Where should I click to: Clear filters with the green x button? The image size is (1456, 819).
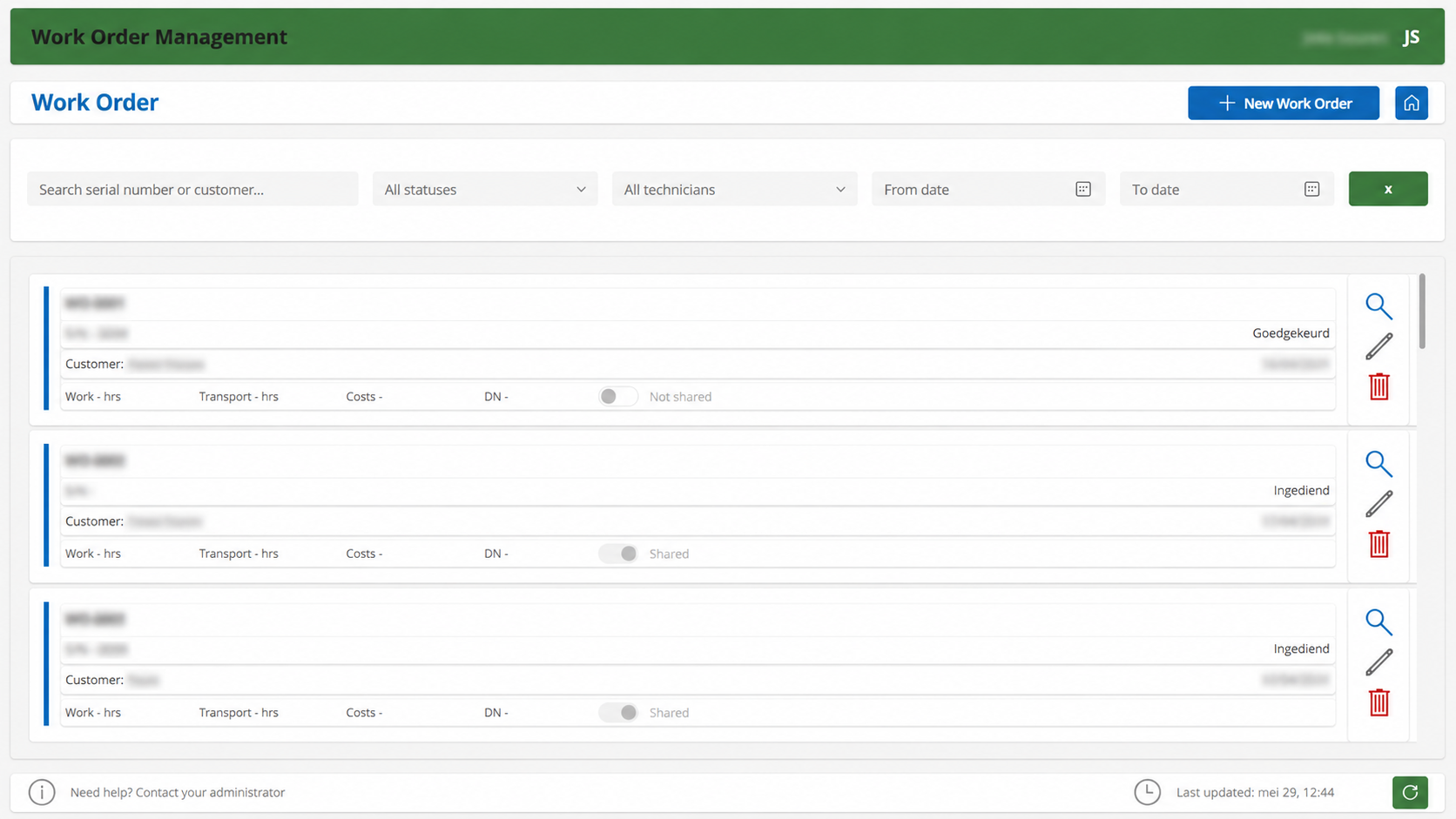pyautogui.click(x=1387, y=189)
